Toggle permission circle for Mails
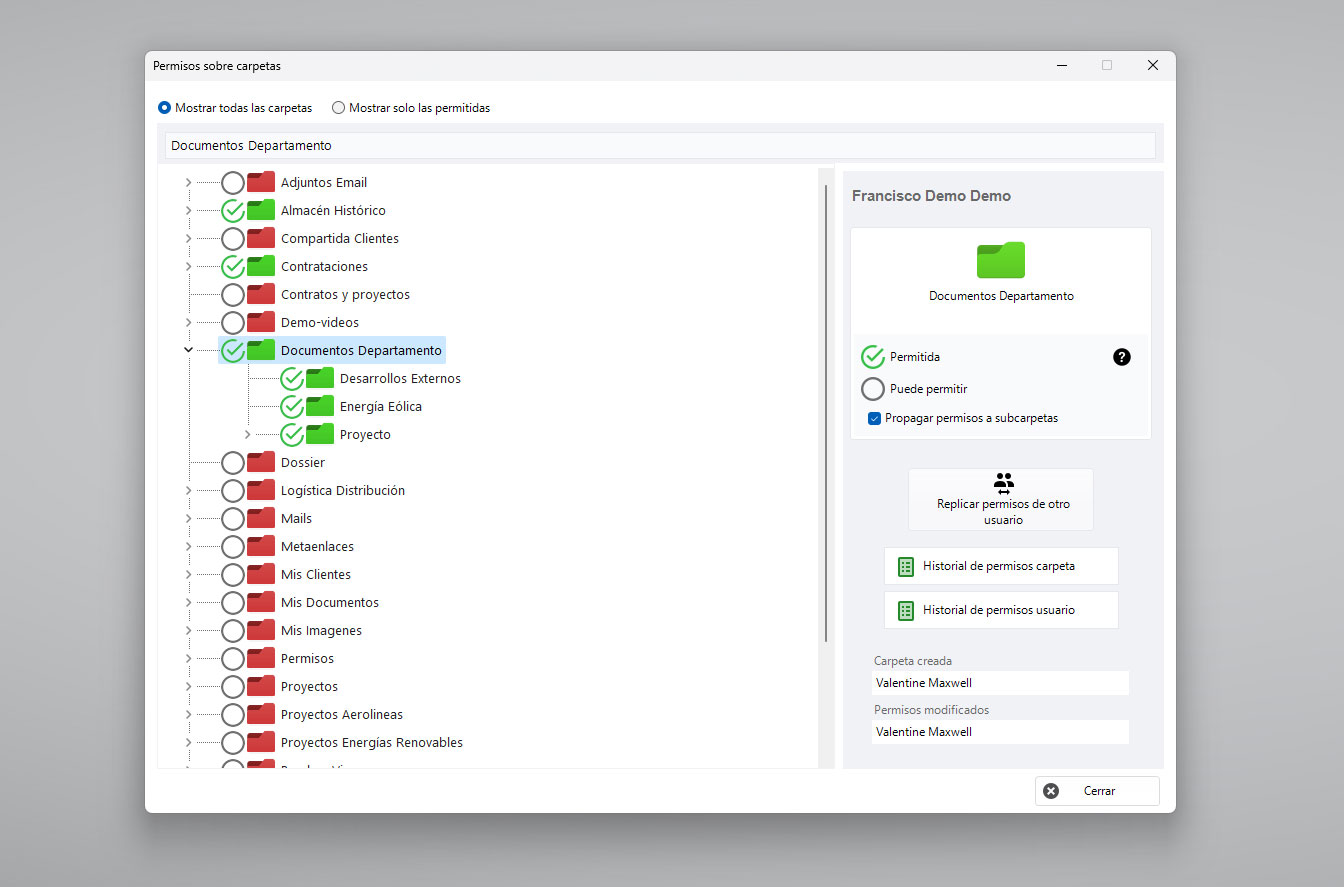 point(233,519)
